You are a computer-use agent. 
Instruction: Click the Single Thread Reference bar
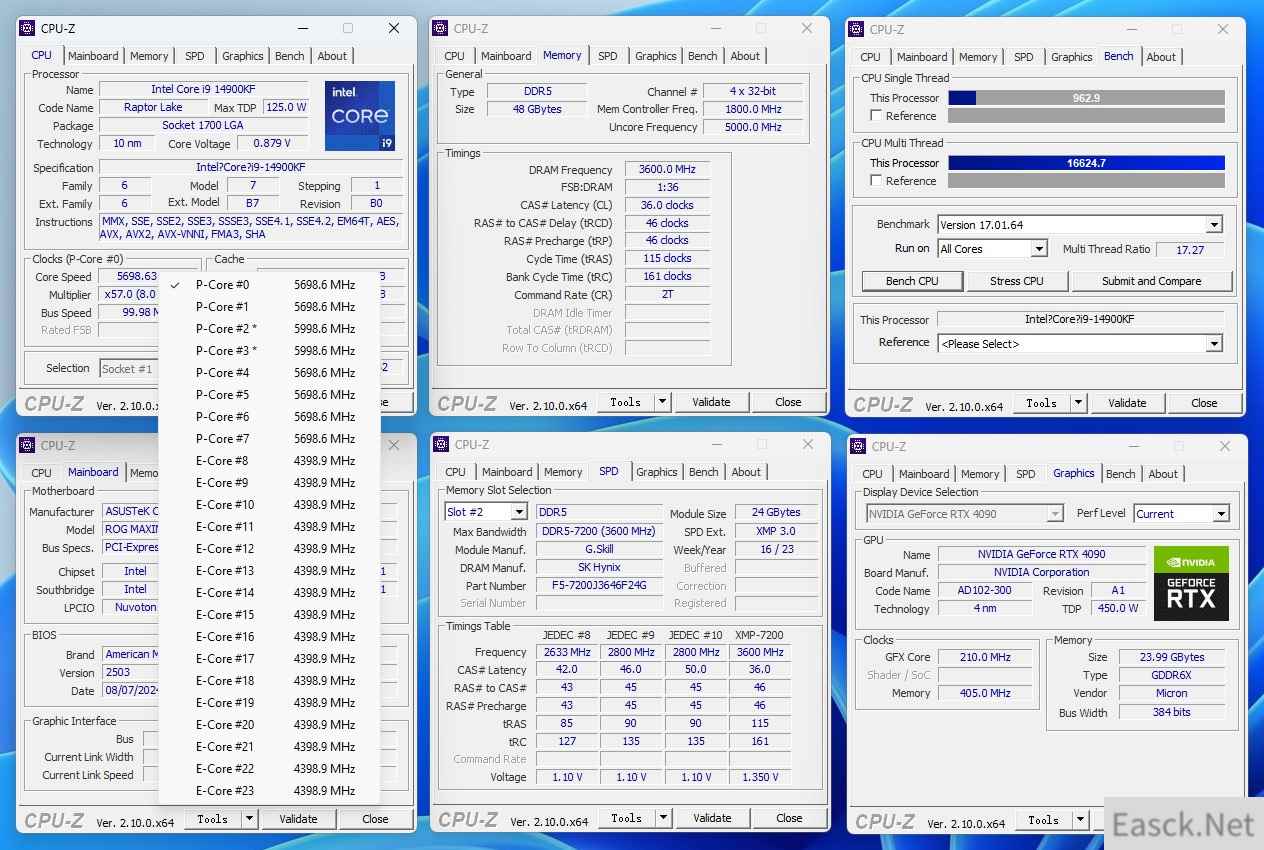pos(1086,116)
